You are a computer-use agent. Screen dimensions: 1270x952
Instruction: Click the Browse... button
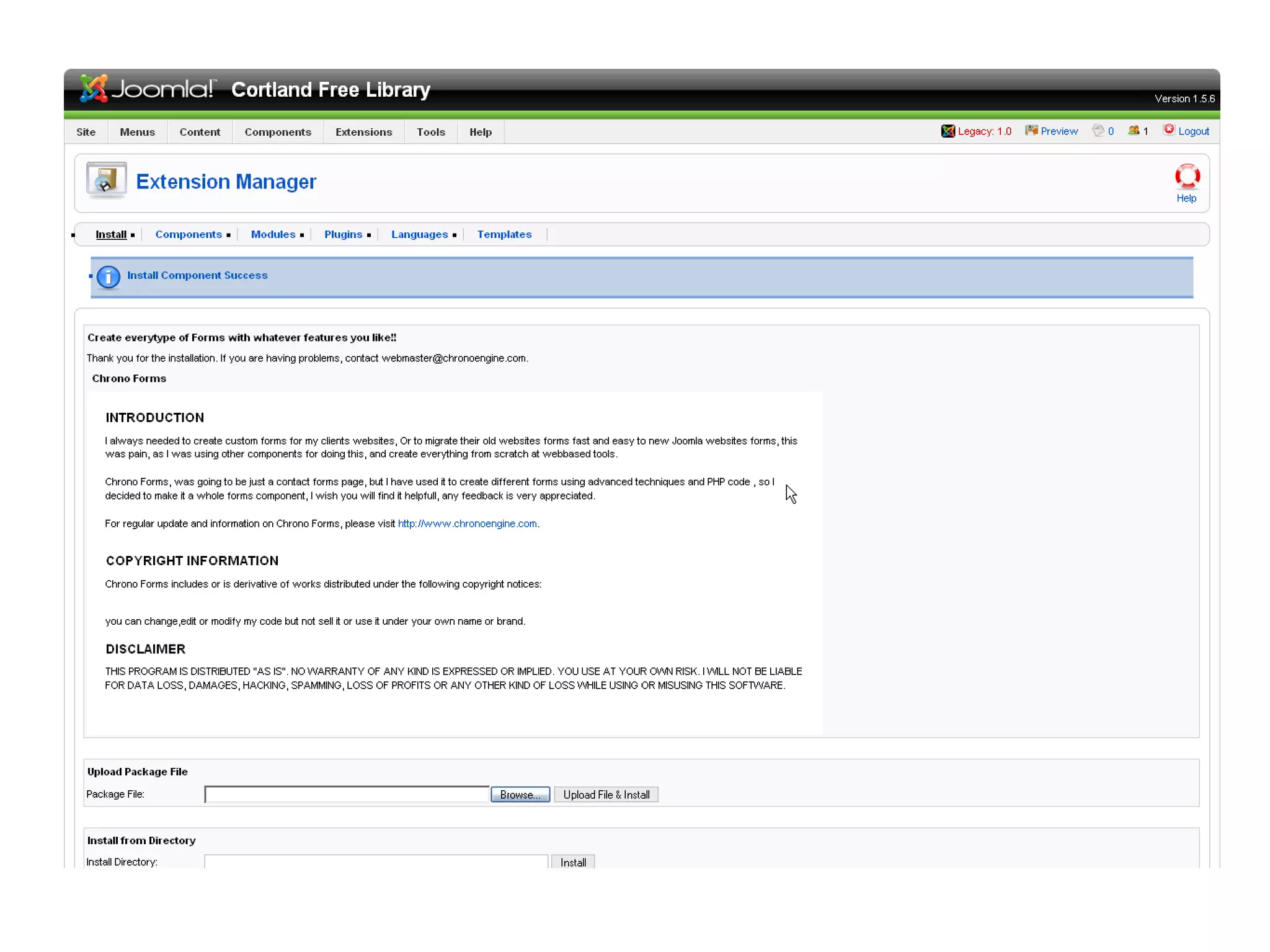pos(520,795)
